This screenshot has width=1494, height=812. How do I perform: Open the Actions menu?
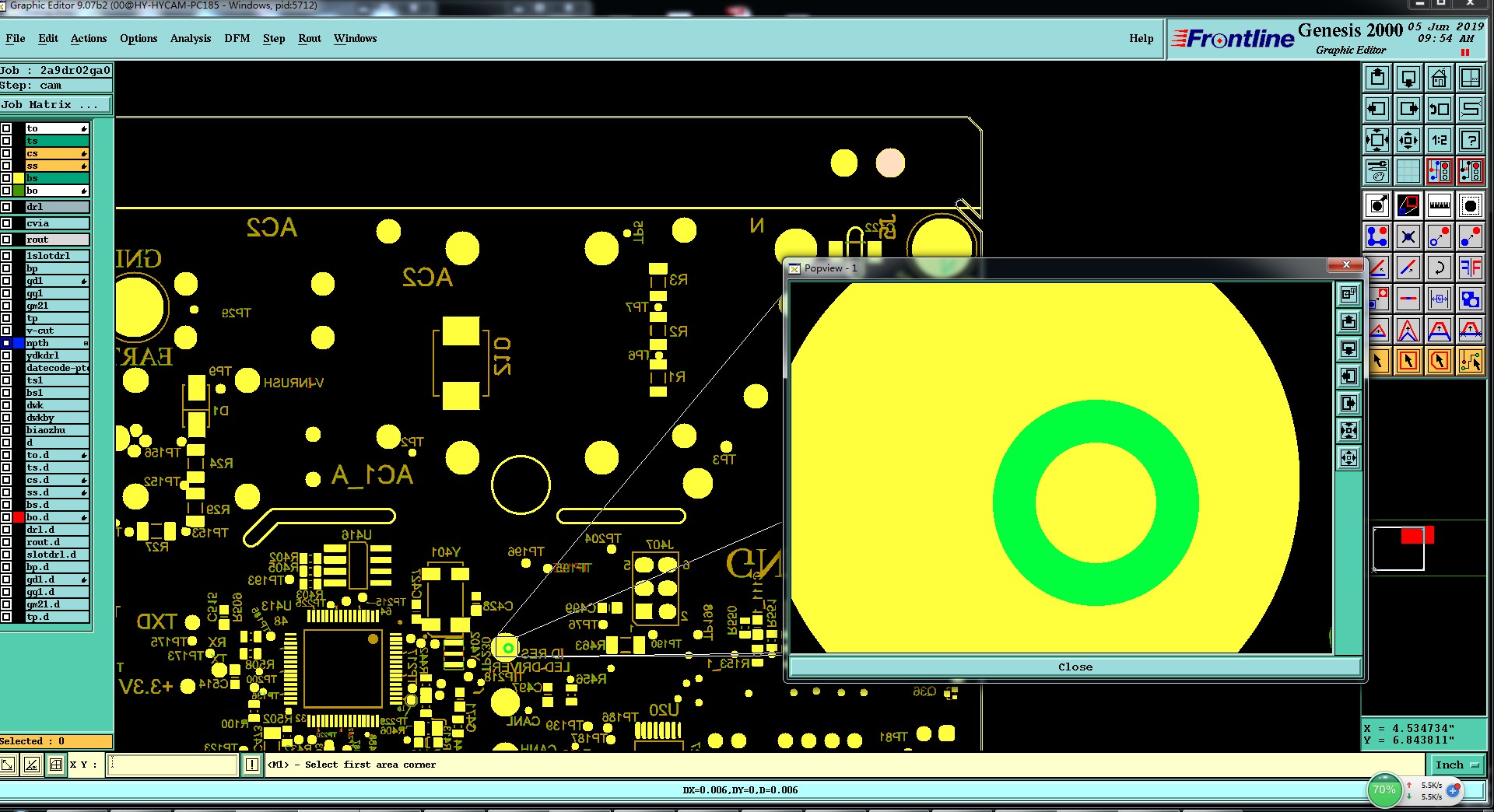89,38
